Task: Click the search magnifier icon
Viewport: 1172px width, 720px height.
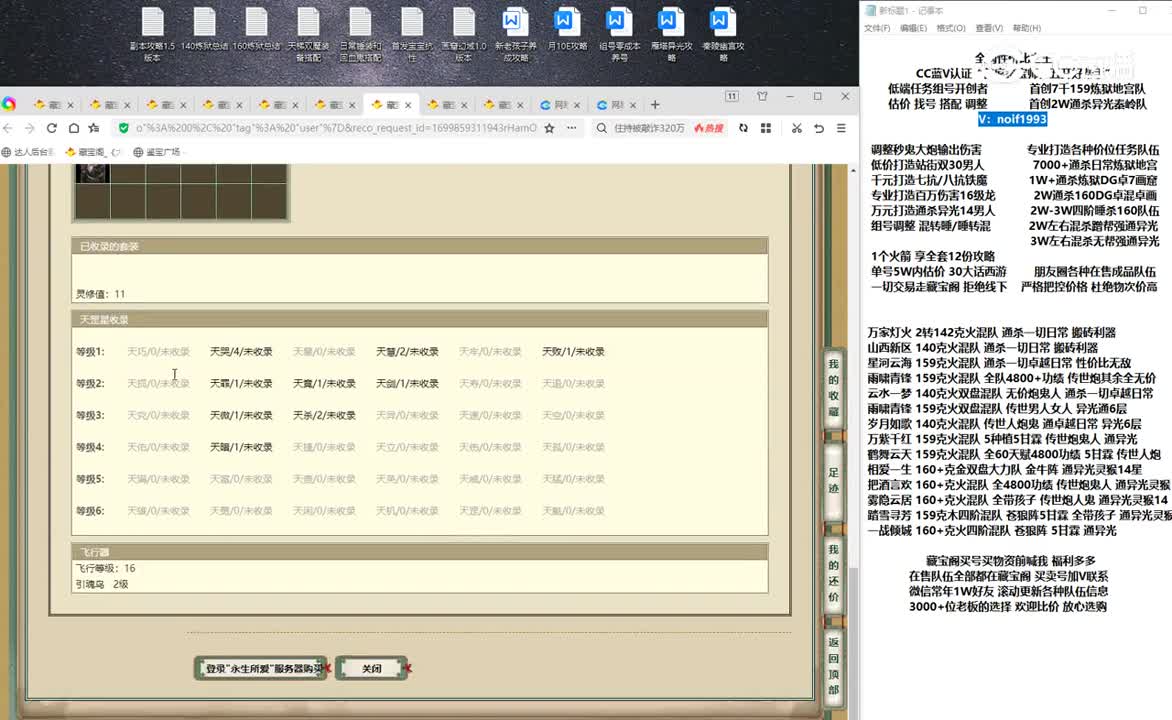Action: click(x=602, y=128)
